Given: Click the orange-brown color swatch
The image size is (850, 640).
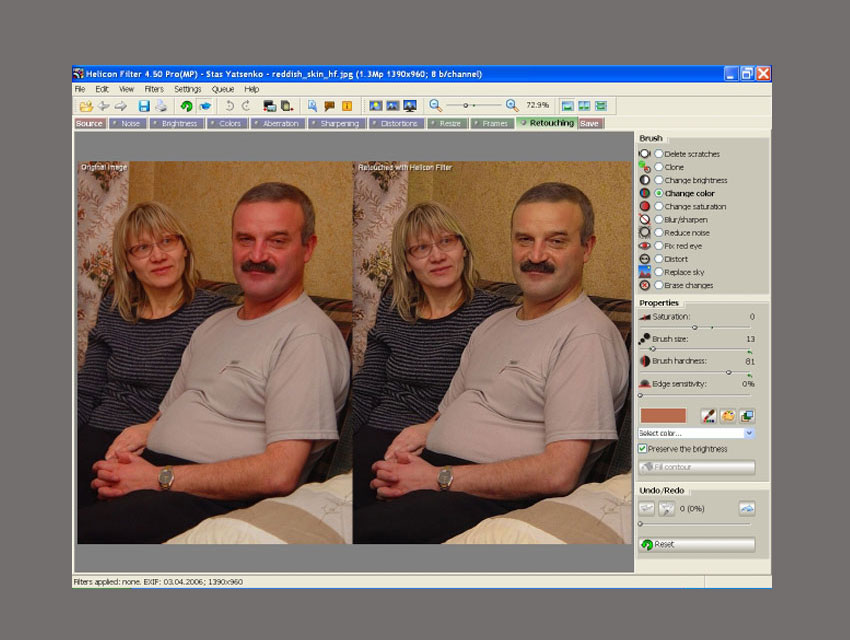Looking at the screenshot, I should pyautogui.click(x=663, y=416).
